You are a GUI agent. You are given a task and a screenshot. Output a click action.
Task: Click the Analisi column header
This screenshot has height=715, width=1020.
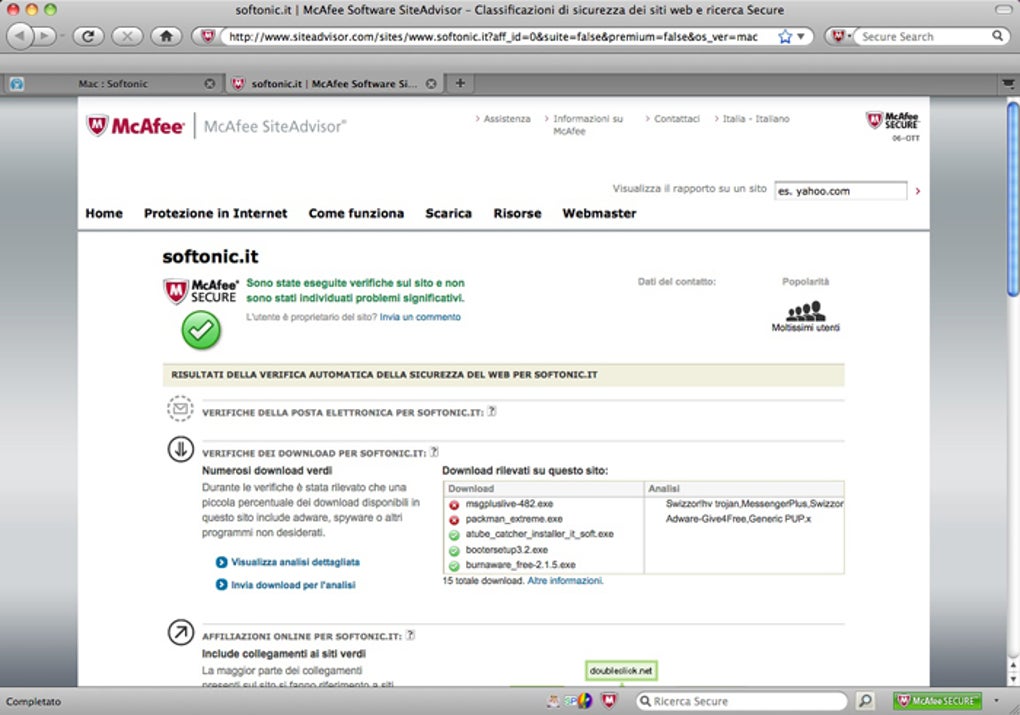744,489
